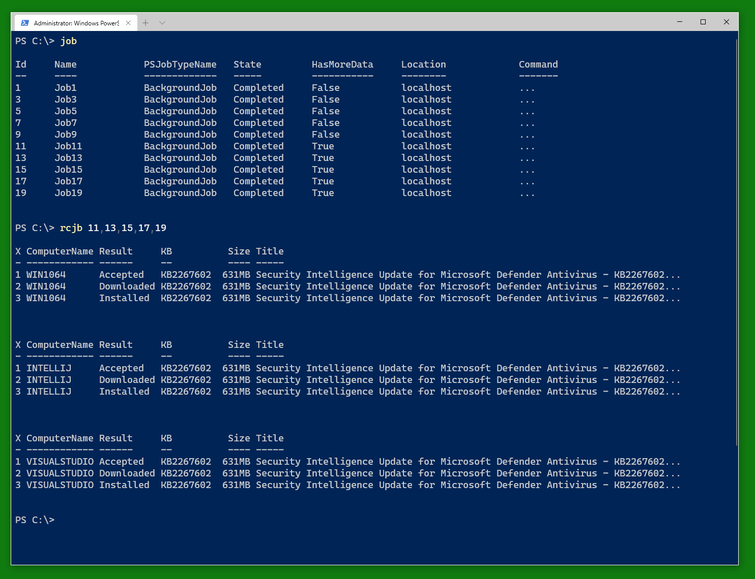Click the 'PSJobTypeName' column header
This screenshot has width=755, height=579.
coord(180,65)
